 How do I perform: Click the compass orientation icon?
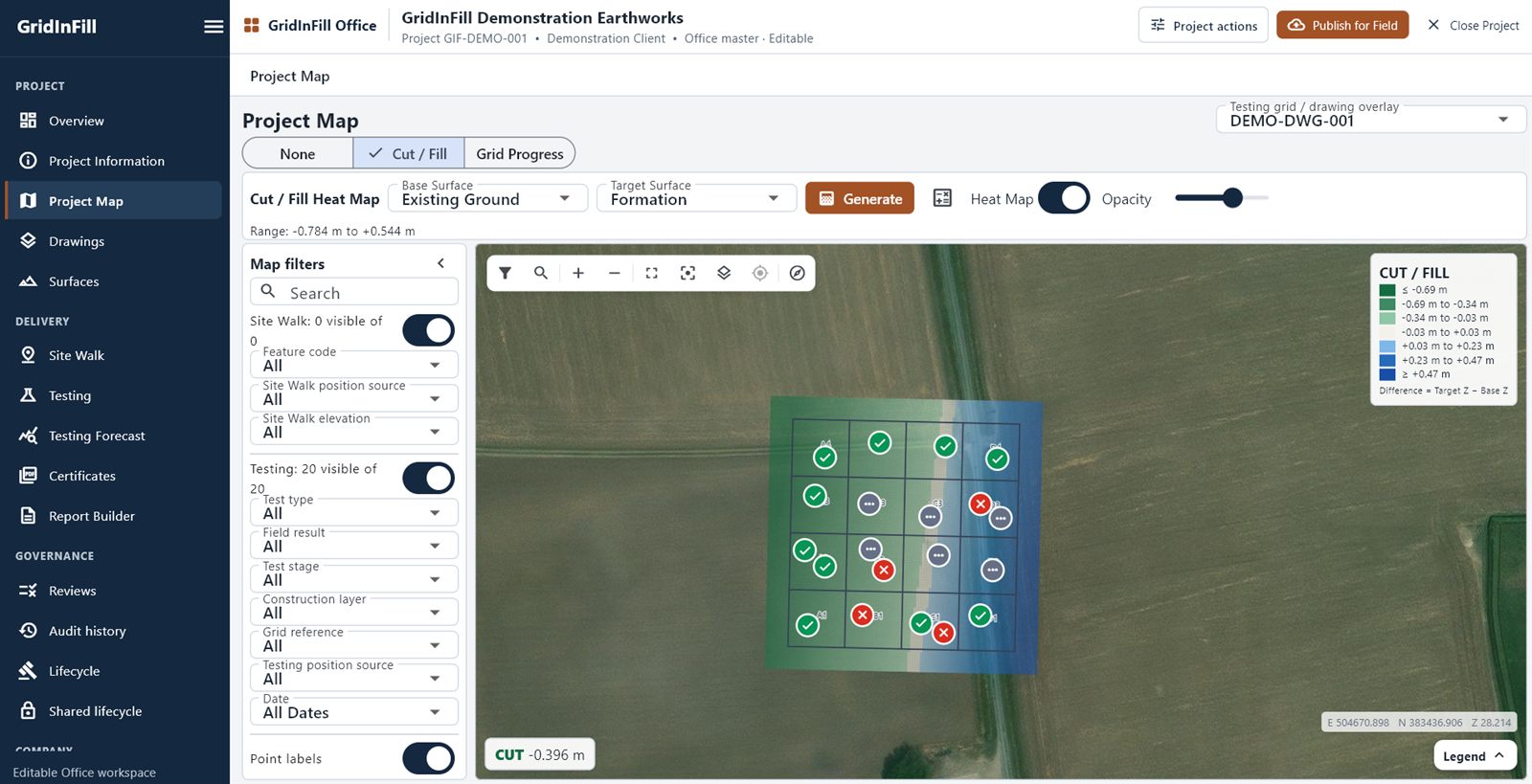797,273
